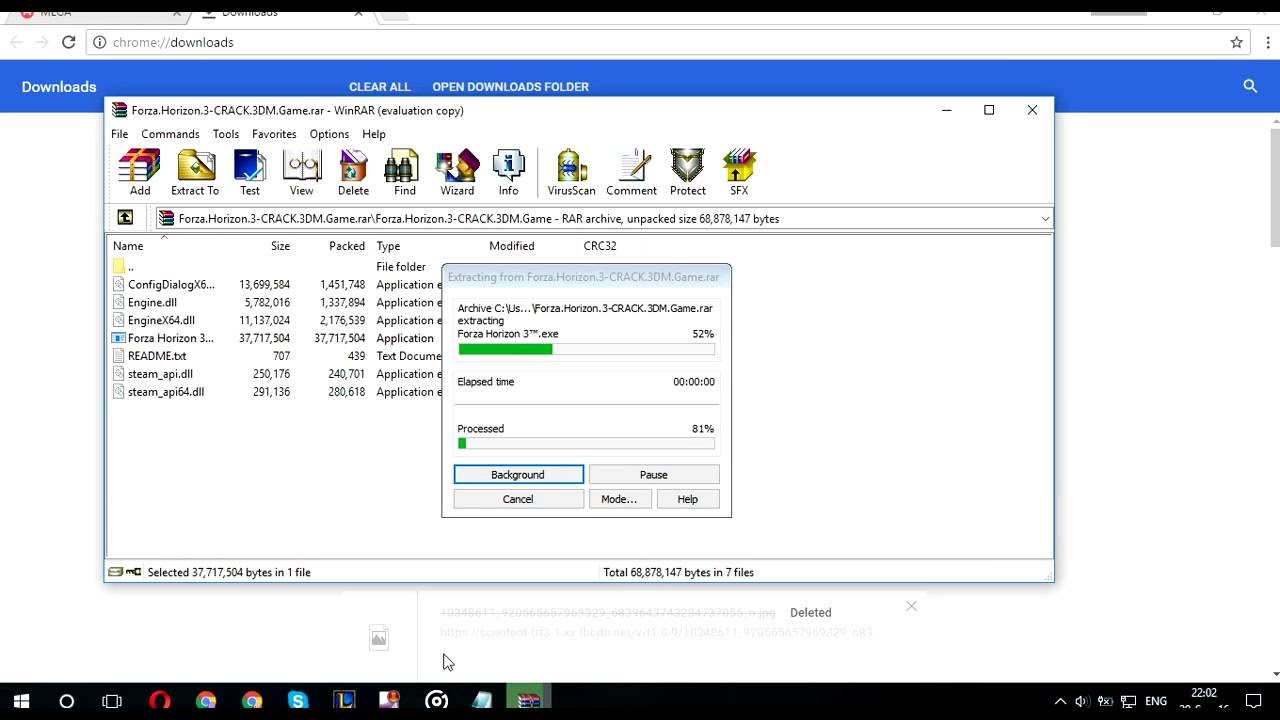Open the Windows Start menu
The width and height of the screenshot is (1280, 720).
(x=21, y=701)
